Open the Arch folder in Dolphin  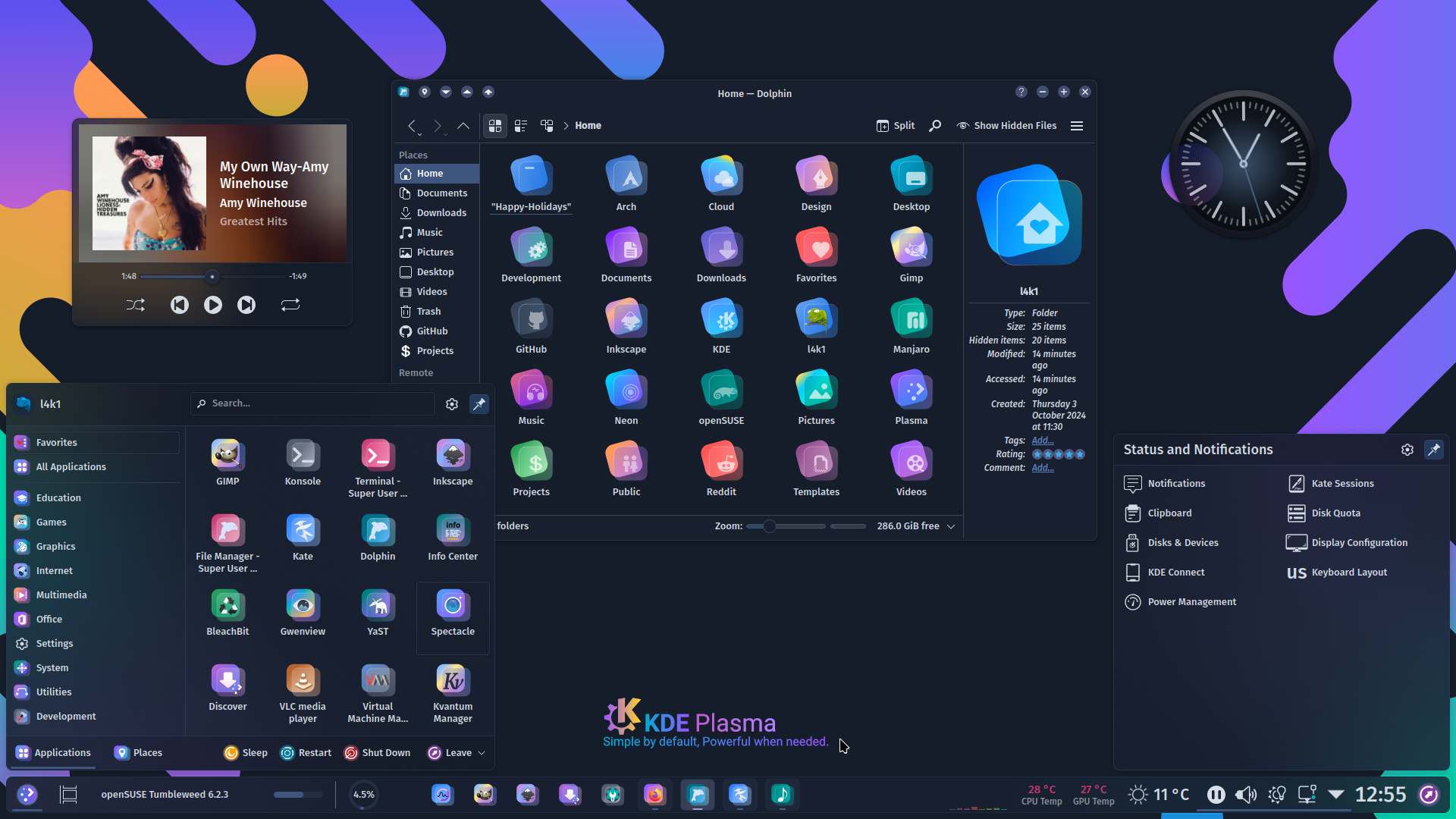click(x=626, y=184)
